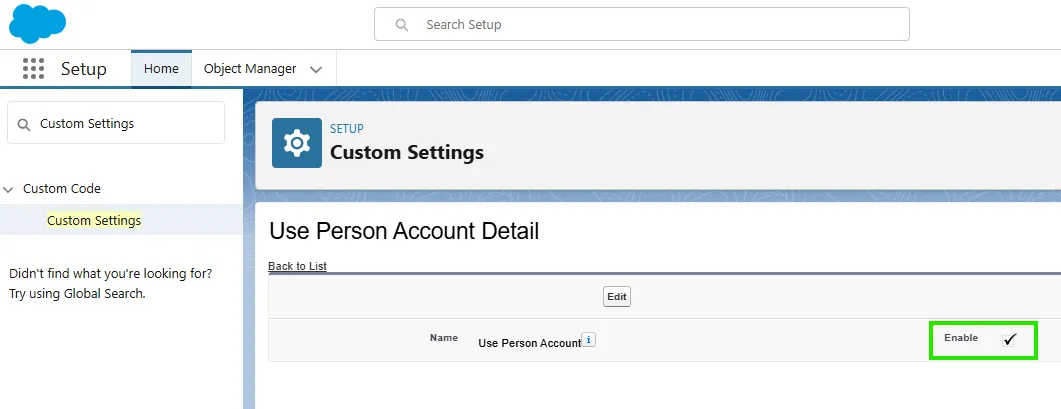
Task: Select Custom Settings in the sidebar tree
Action: coord(94,220)
